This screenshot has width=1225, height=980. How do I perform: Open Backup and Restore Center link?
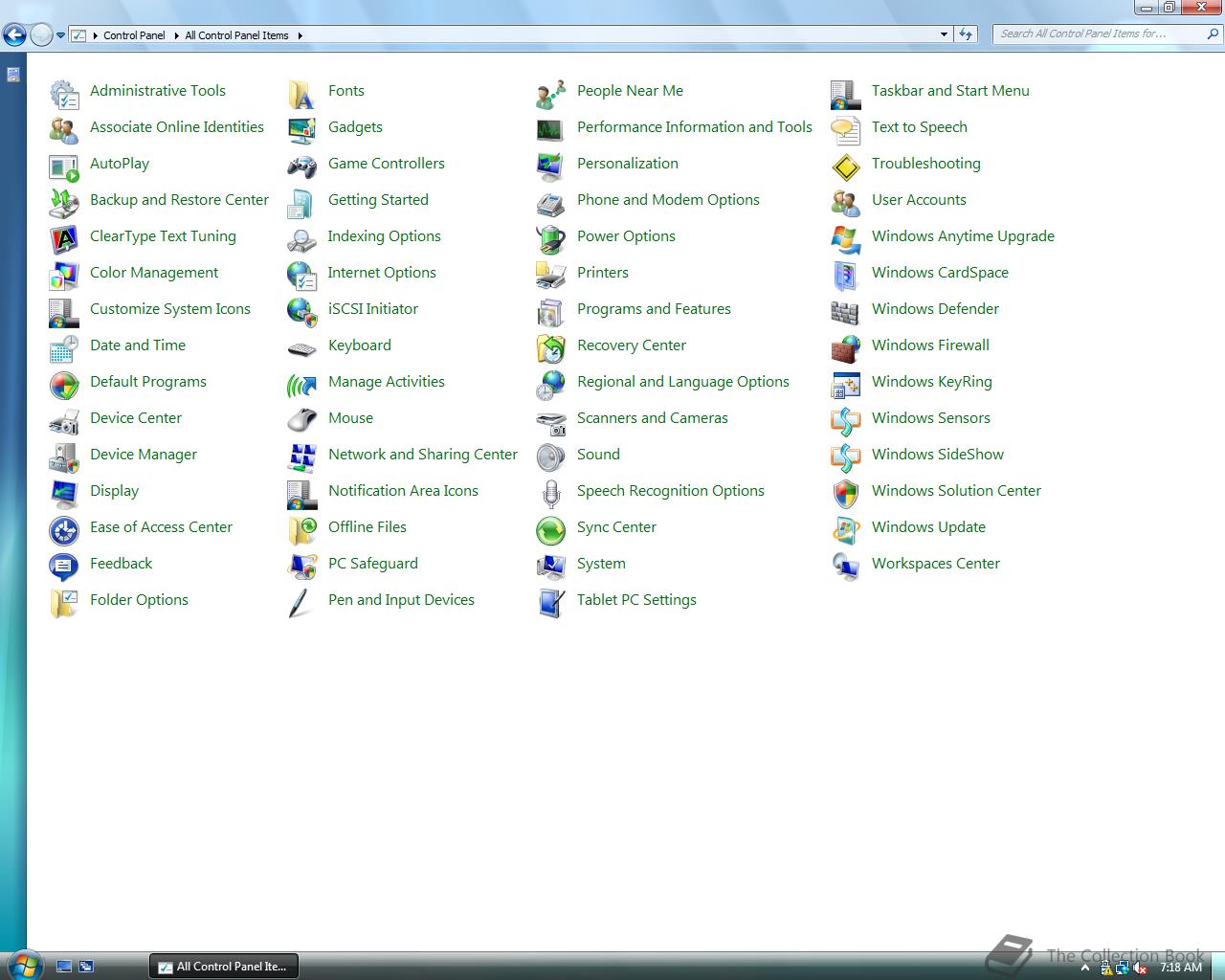coord(179,200)
